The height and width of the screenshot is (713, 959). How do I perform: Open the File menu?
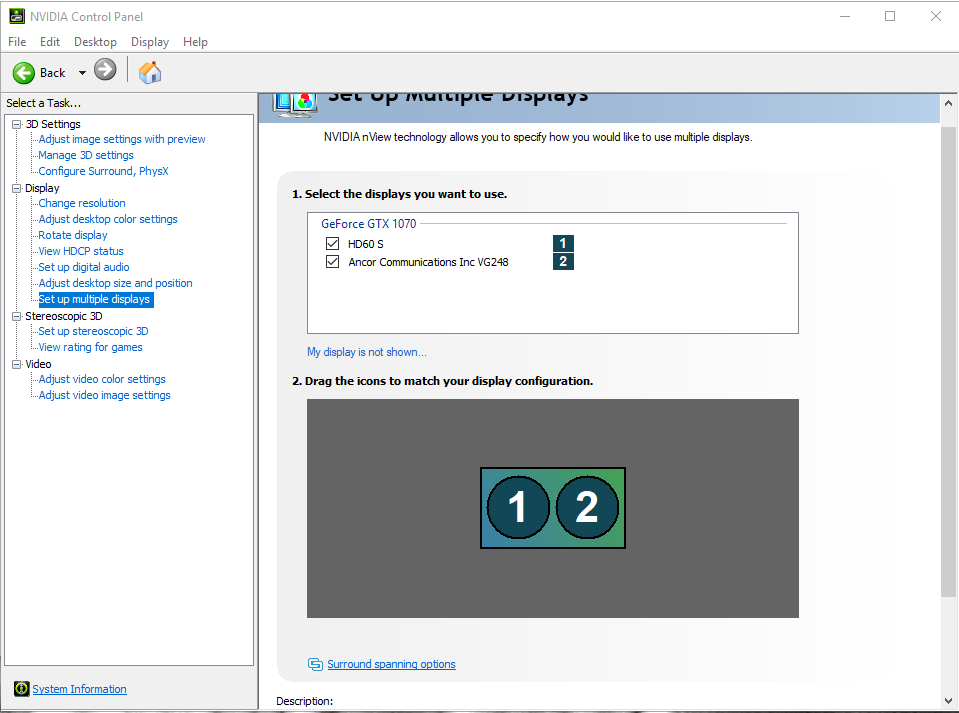pyautogui.click(x=17, y=42)
